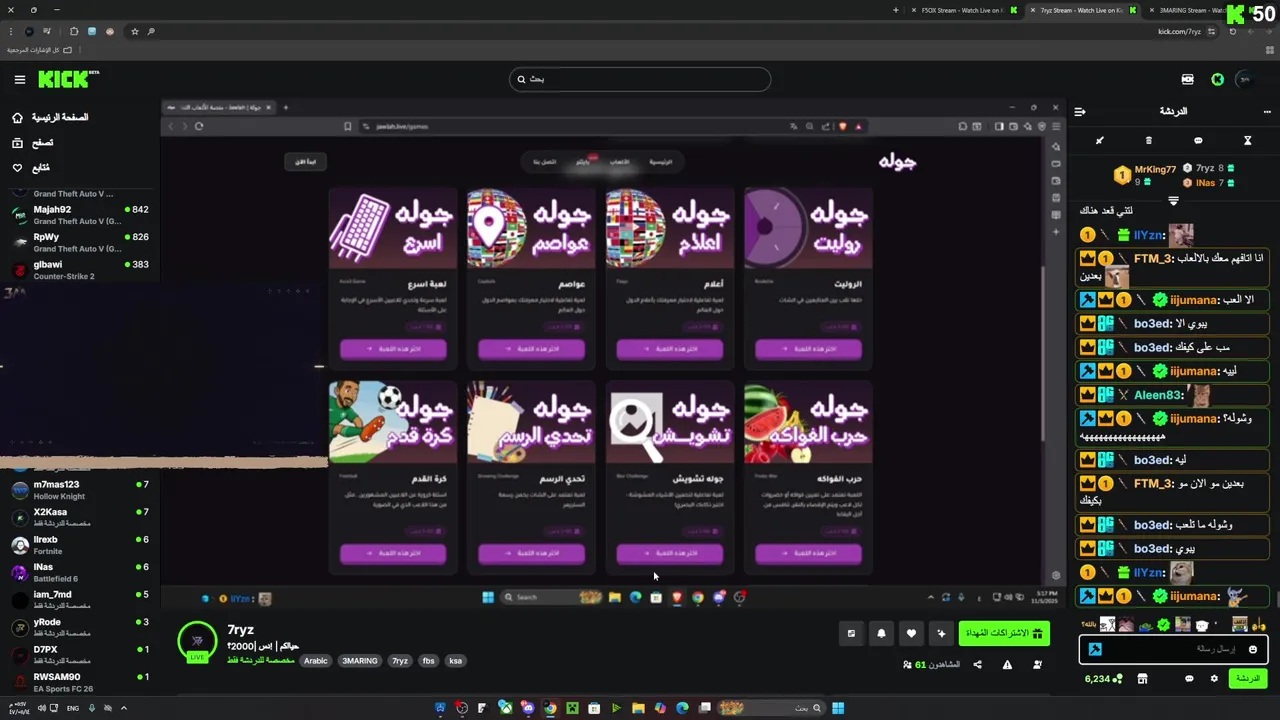This screenshot has height=720, width=1280.
Task: Click the ksa tag chip
Action: [x=455, y=661]
